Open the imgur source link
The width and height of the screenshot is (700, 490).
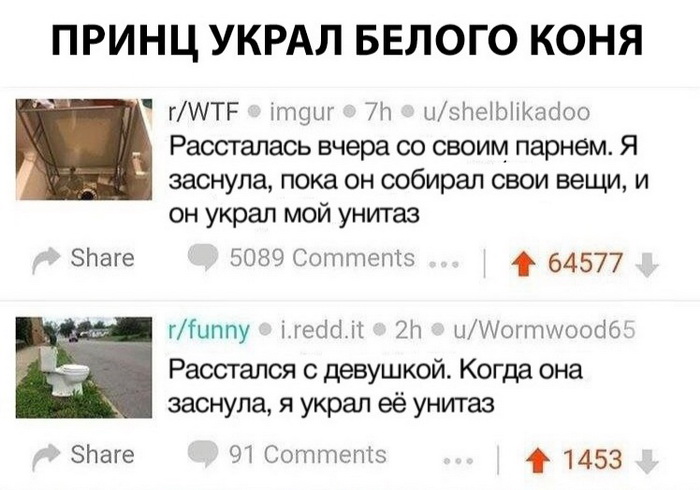point(302,113)
